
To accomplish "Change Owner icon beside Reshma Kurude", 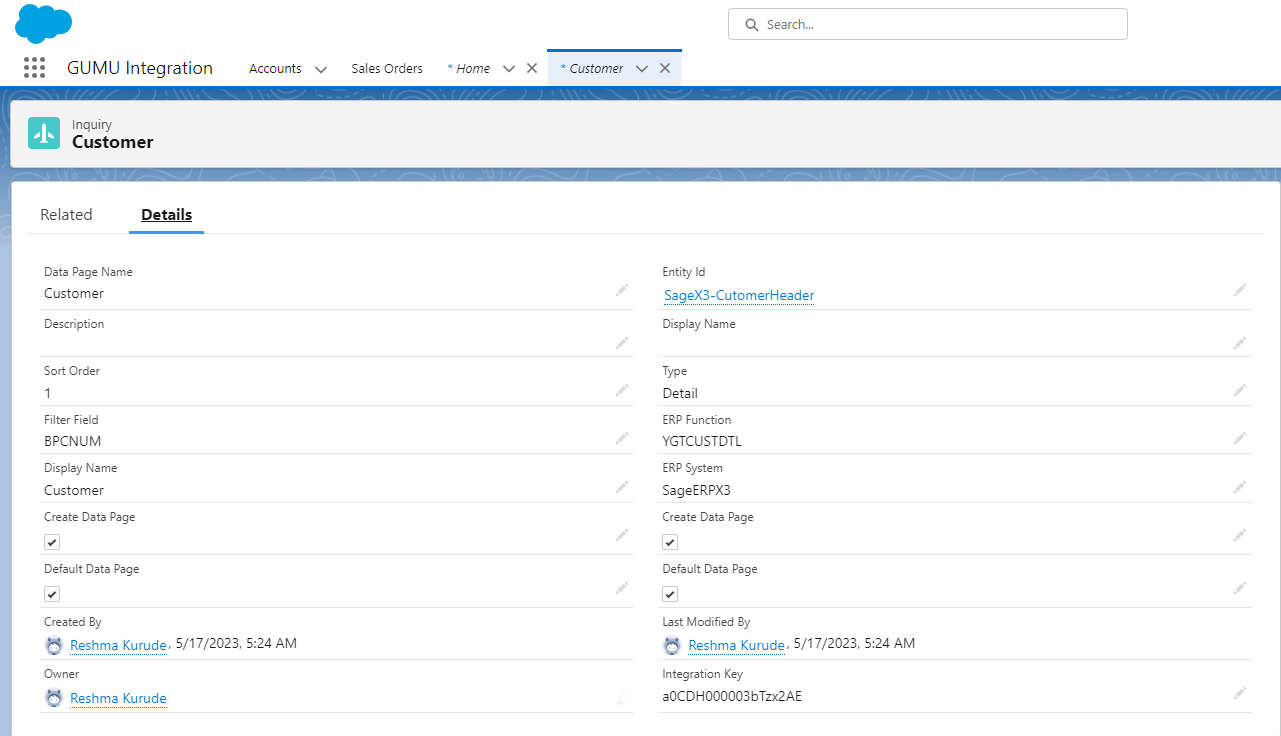I will (622, 698).
